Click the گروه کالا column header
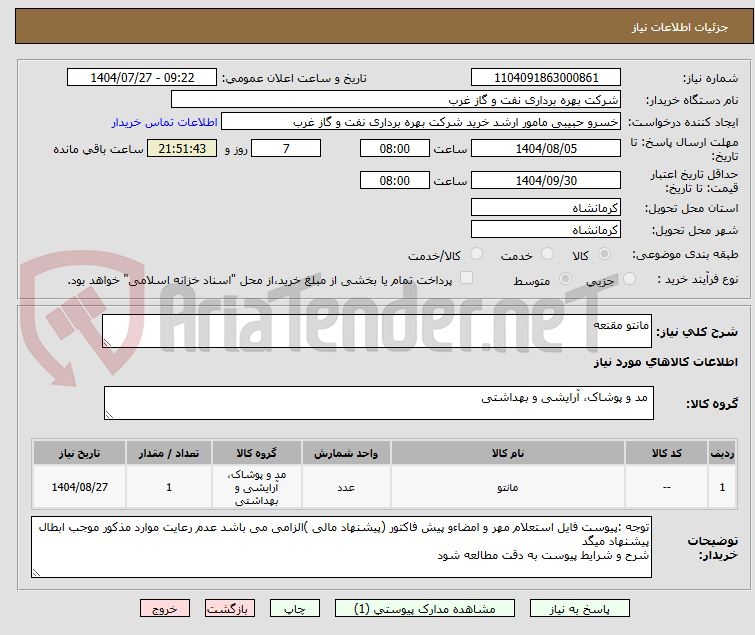 pyautogui.click(x=257, y=453)
